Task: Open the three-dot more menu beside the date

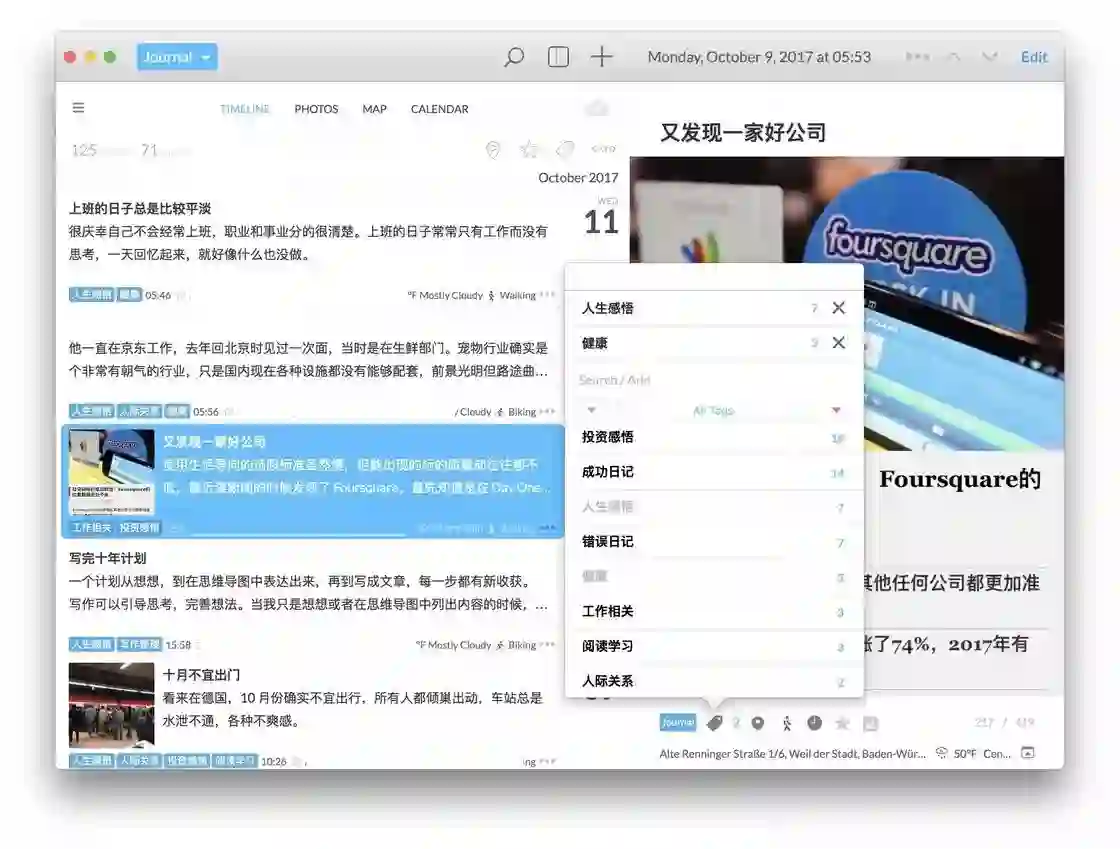Action: pos(917,56)
